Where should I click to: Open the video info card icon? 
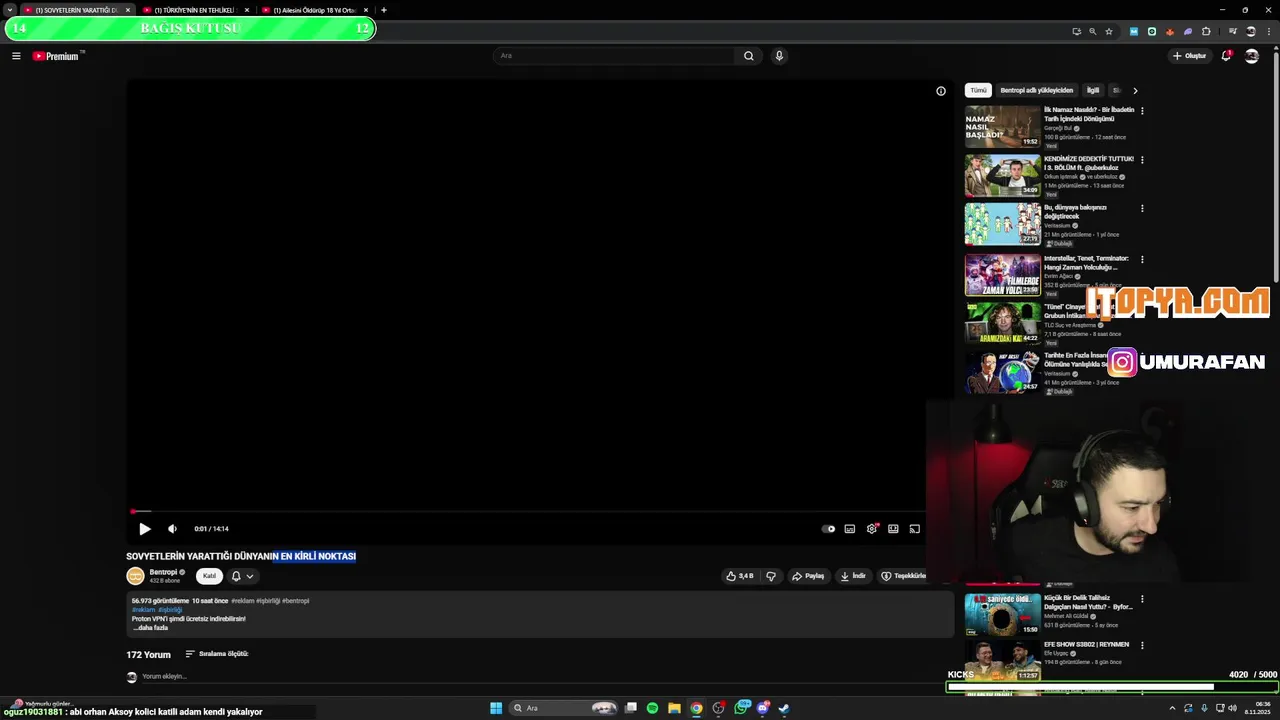click(941, 91)
